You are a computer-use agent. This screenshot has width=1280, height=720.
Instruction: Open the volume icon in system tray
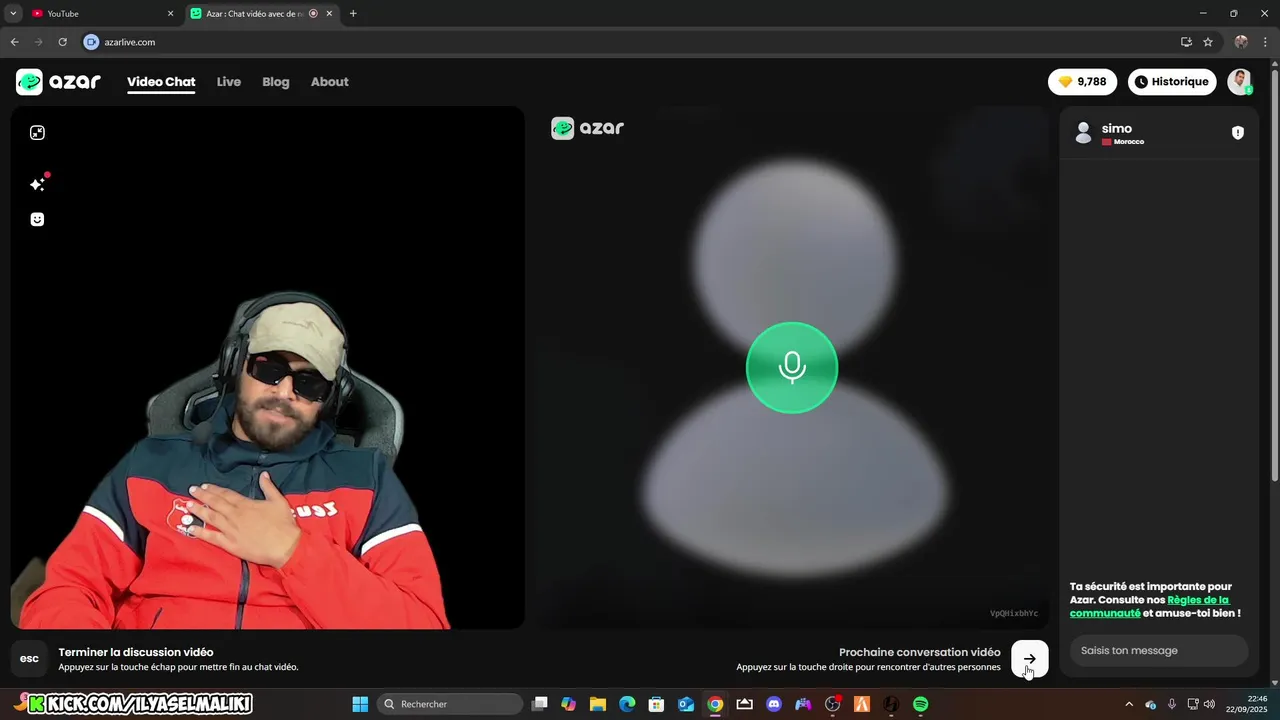pos(1209,704)
